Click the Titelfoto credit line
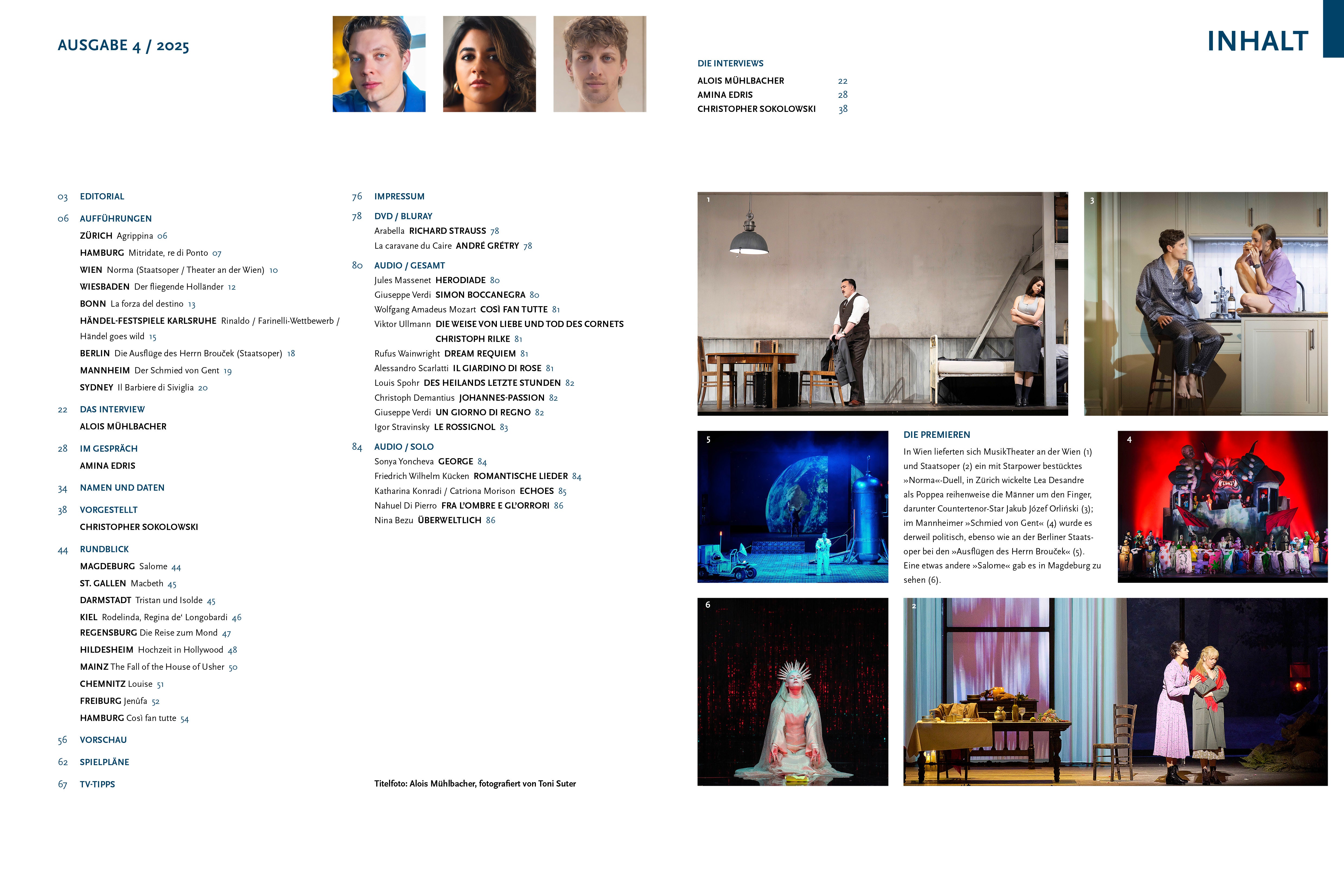 pyautogui.click(x=475, y=784)
